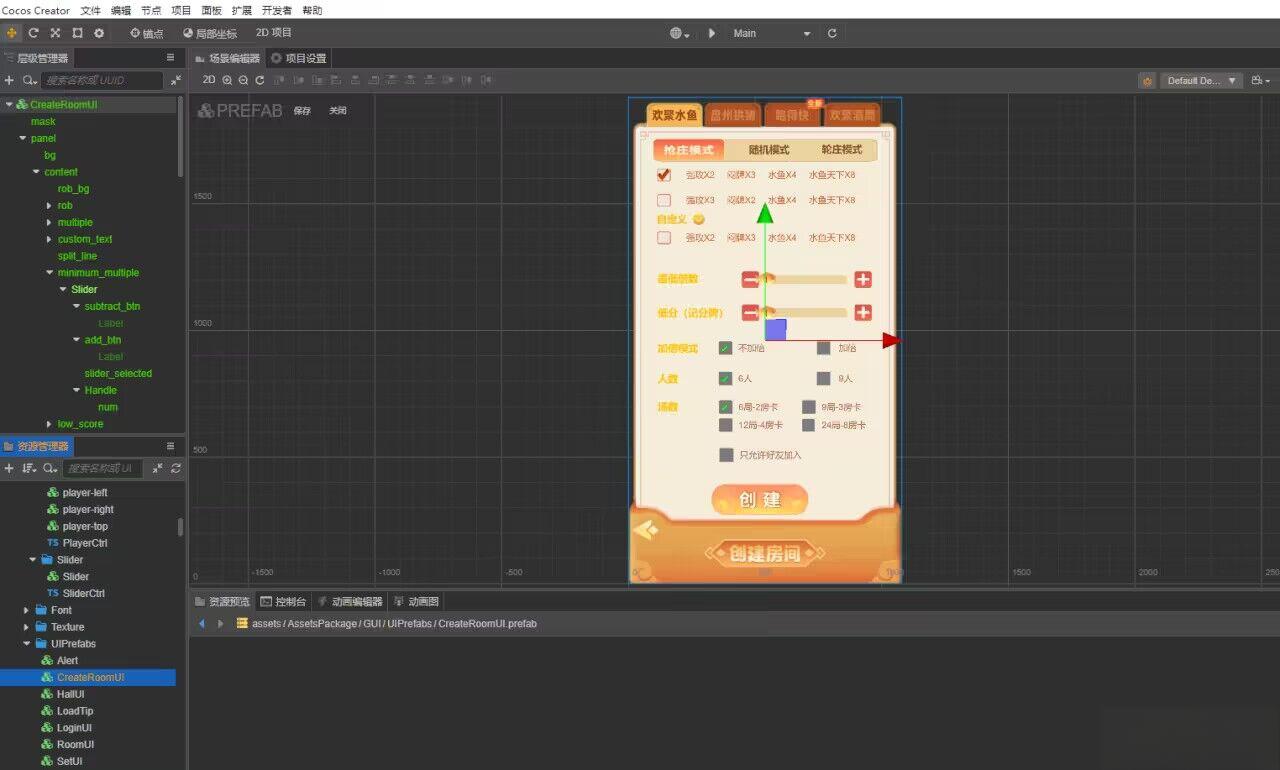
Task: Select the move transform tool
Action: coord(11,33)
